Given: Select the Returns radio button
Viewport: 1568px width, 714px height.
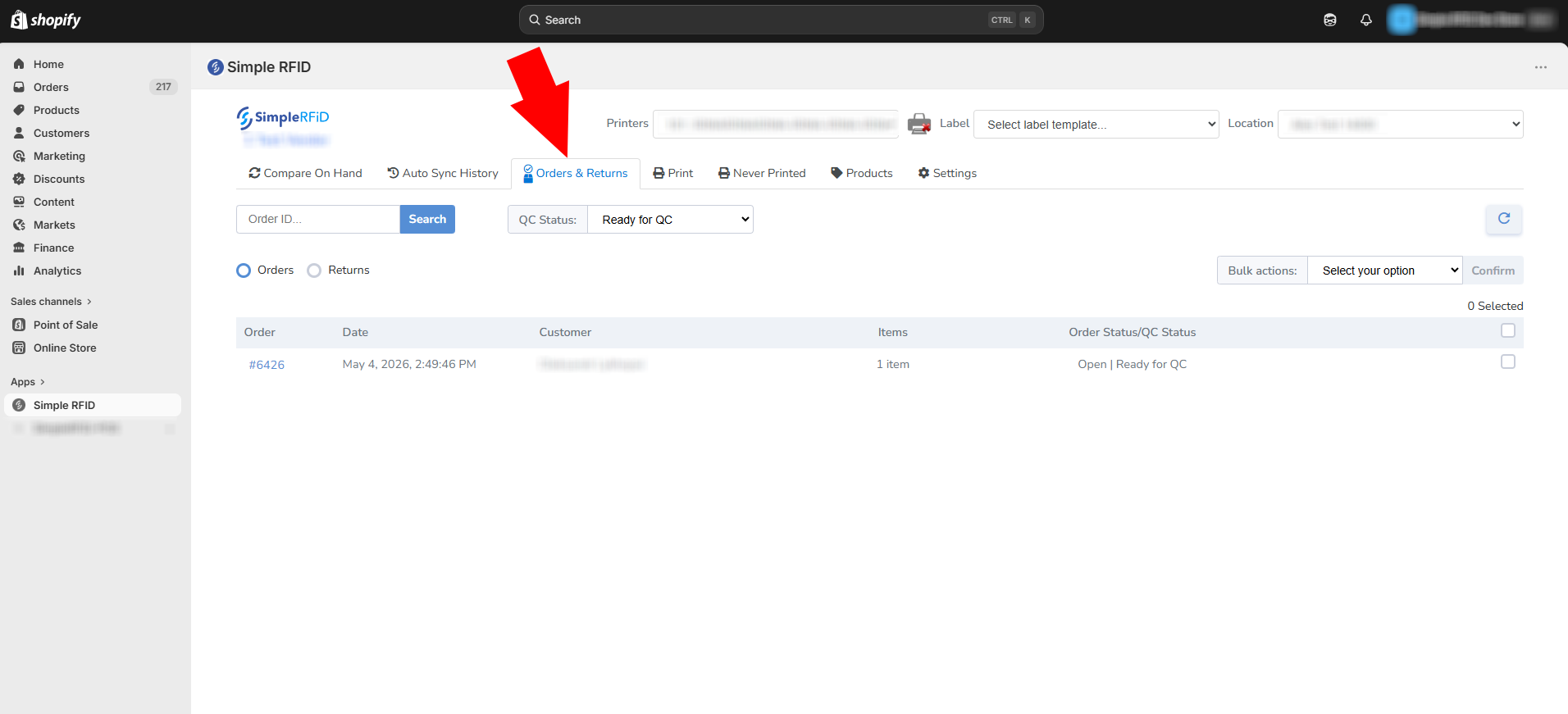Looking at the screenshot, I should (314, 271).
